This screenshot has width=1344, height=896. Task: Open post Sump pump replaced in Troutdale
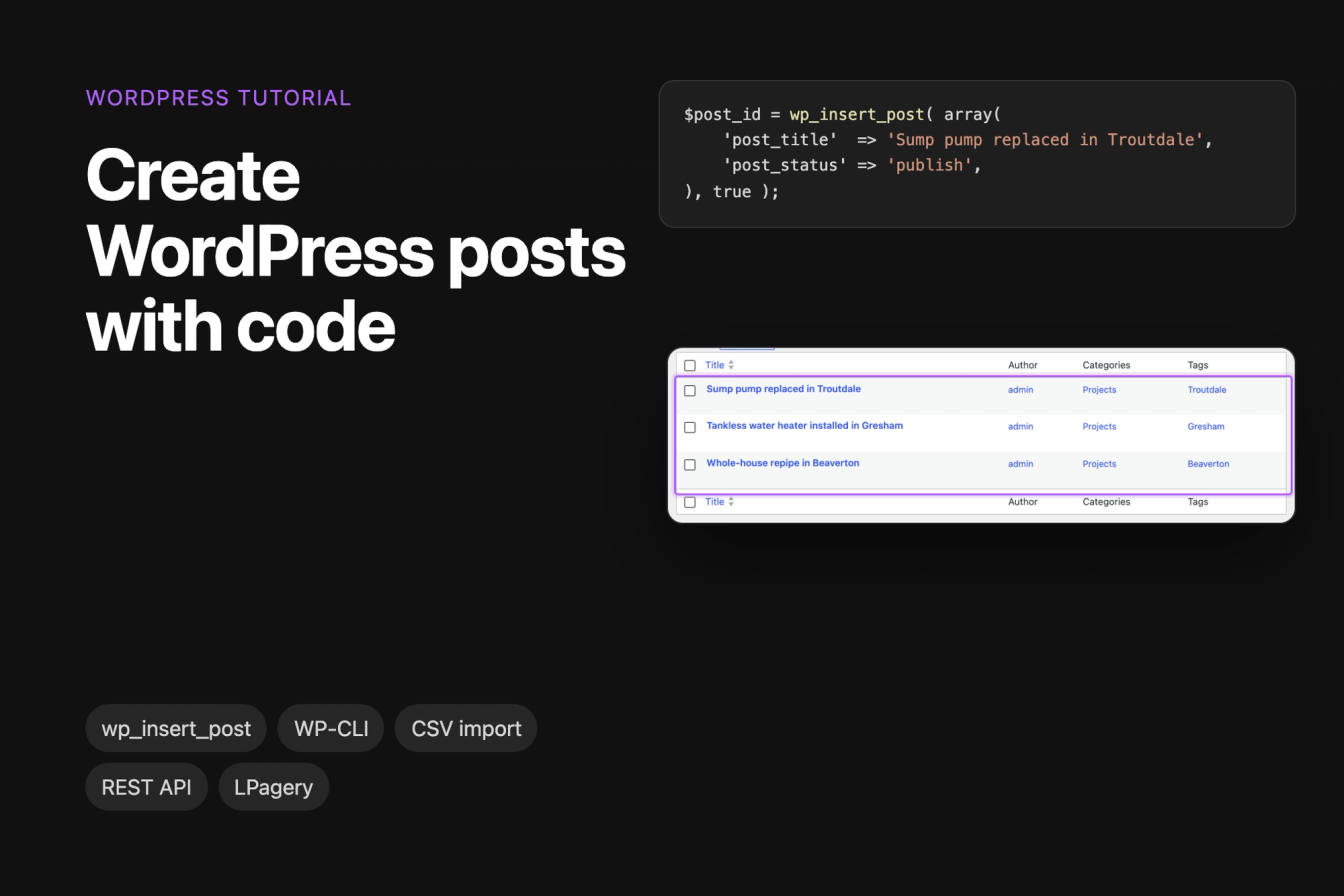point(783,389)
